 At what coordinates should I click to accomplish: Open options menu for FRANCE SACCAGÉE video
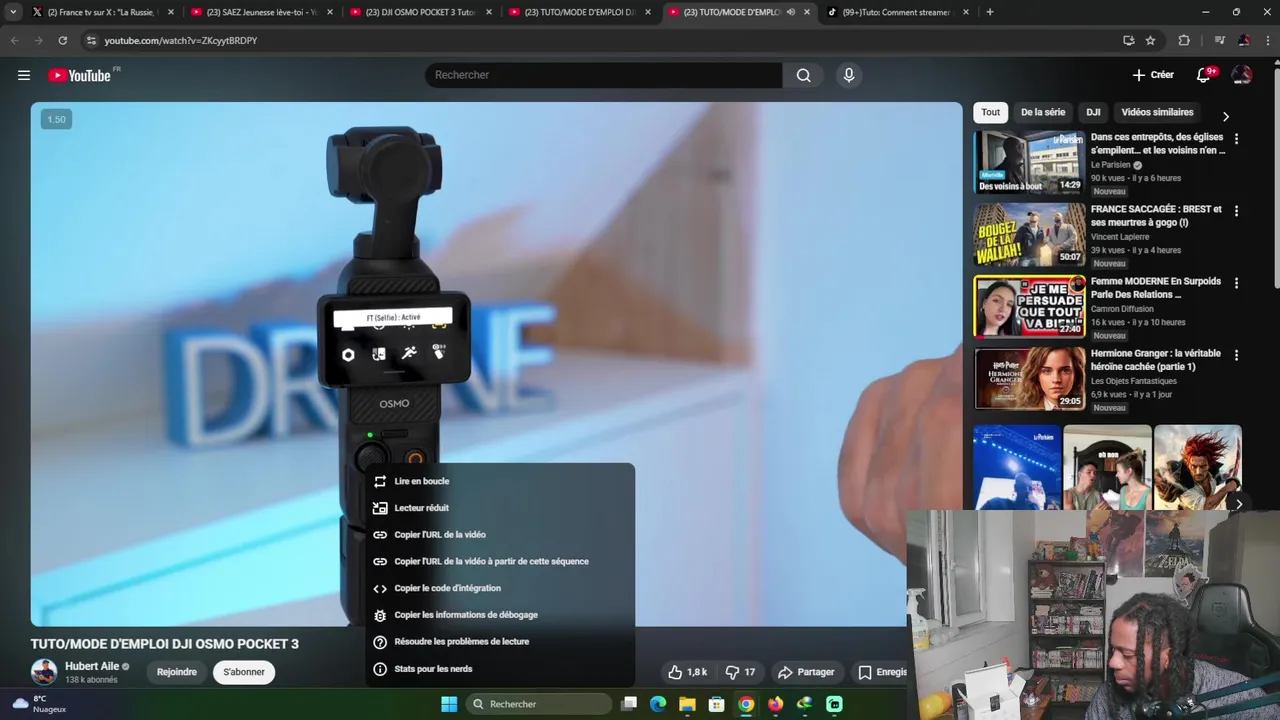(x=1236, y=211)
